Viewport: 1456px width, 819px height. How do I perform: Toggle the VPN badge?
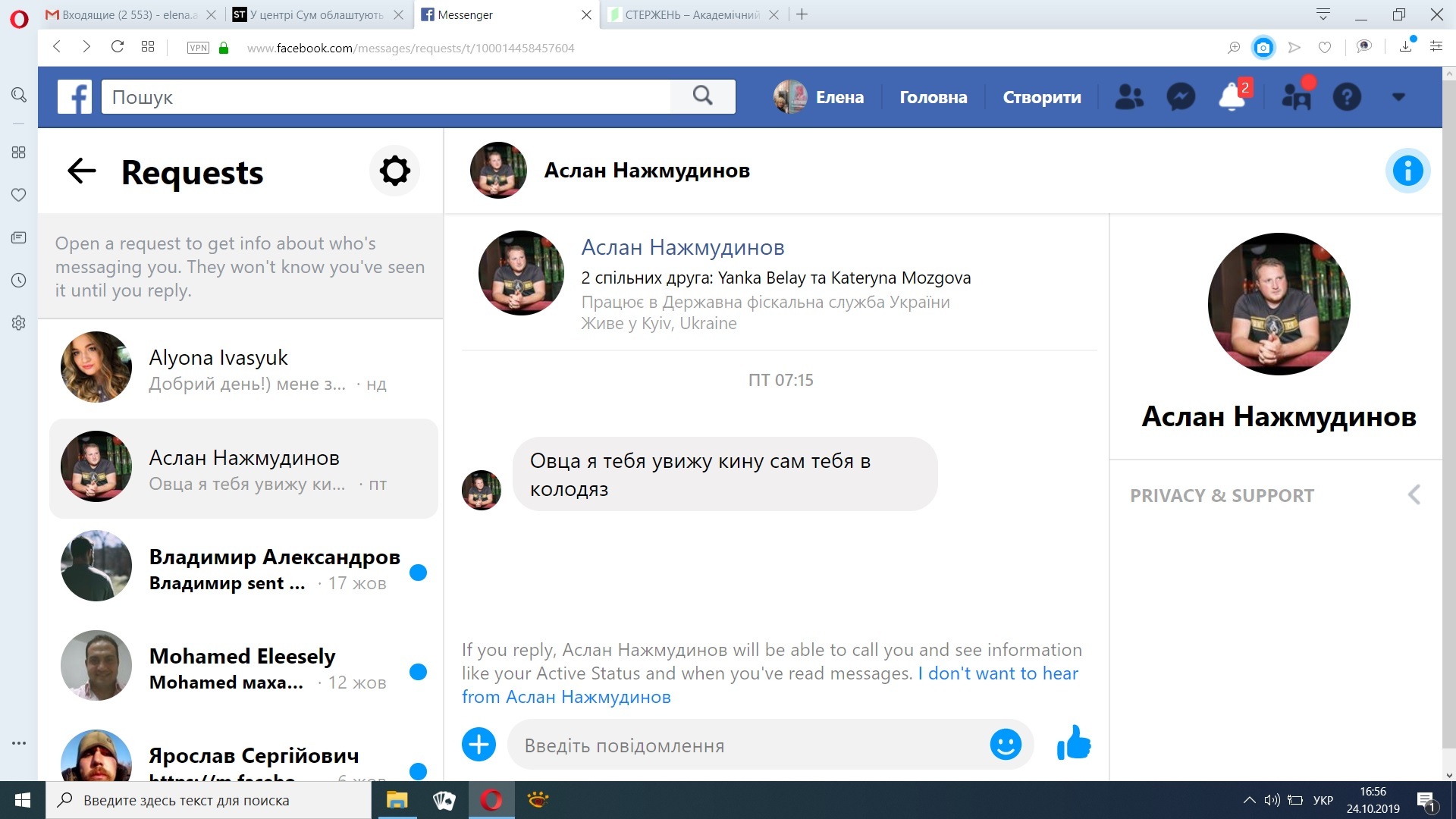pyautogui.click(x=198, y=48)
